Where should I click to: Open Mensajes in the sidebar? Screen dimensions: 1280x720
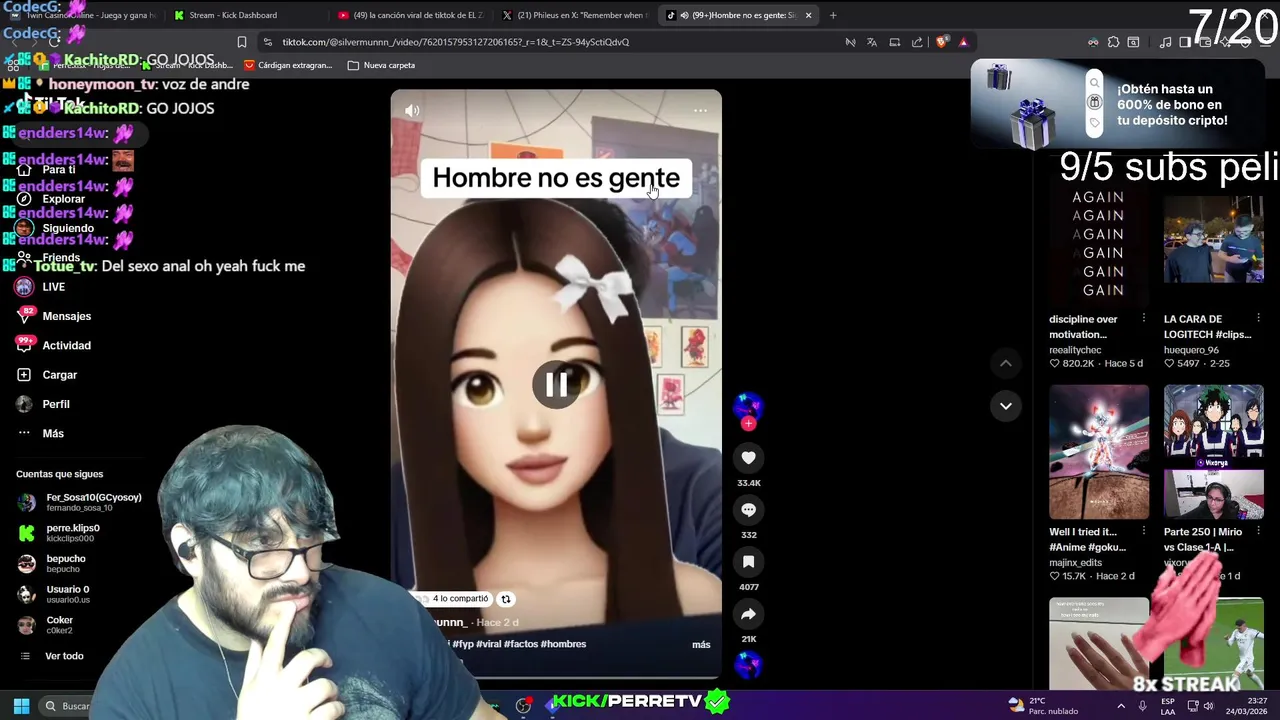coord(66,316)
